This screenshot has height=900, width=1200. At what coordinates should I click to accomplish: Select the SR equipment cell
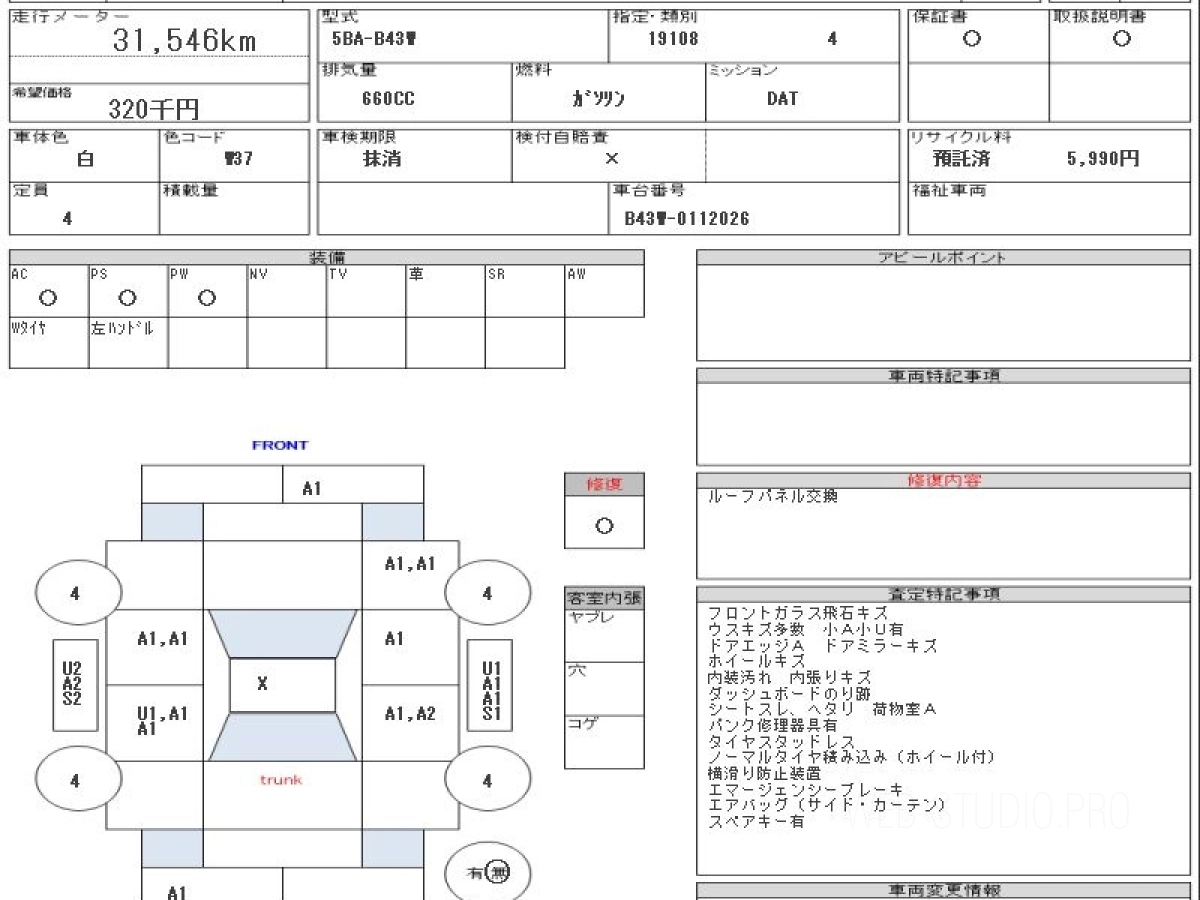point(525,291)
